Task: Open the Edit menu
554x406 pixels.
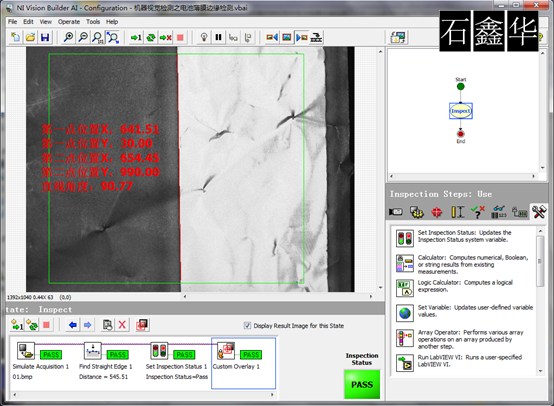Action: 28,22
